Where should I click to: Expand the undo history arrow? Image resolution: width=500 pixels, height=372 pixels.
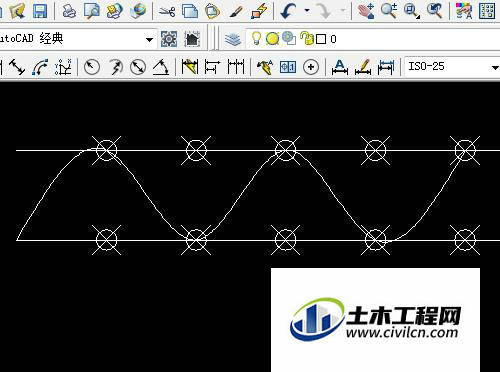[x=307, y=10]
